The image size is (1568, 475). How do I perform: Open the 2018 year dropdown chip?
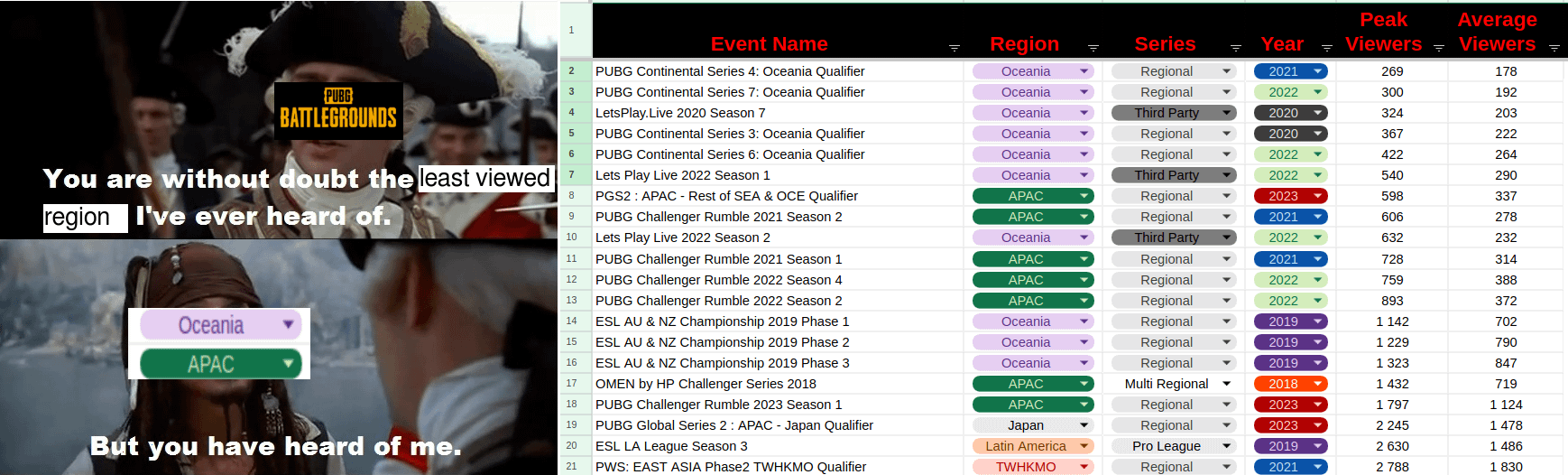pyautogui.click(x=1318, y=384)
